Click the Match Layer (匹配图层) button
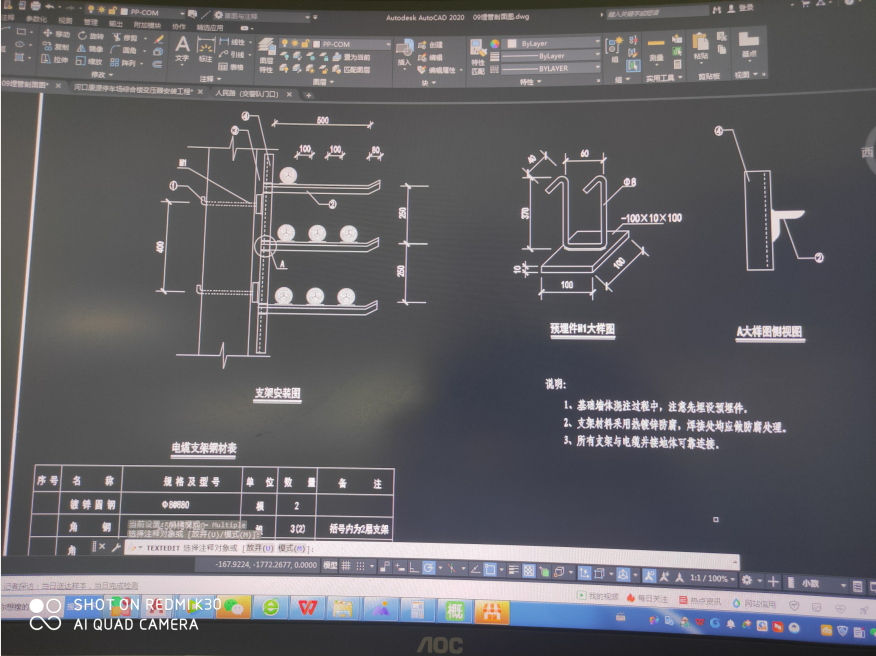 coord(352,70)
